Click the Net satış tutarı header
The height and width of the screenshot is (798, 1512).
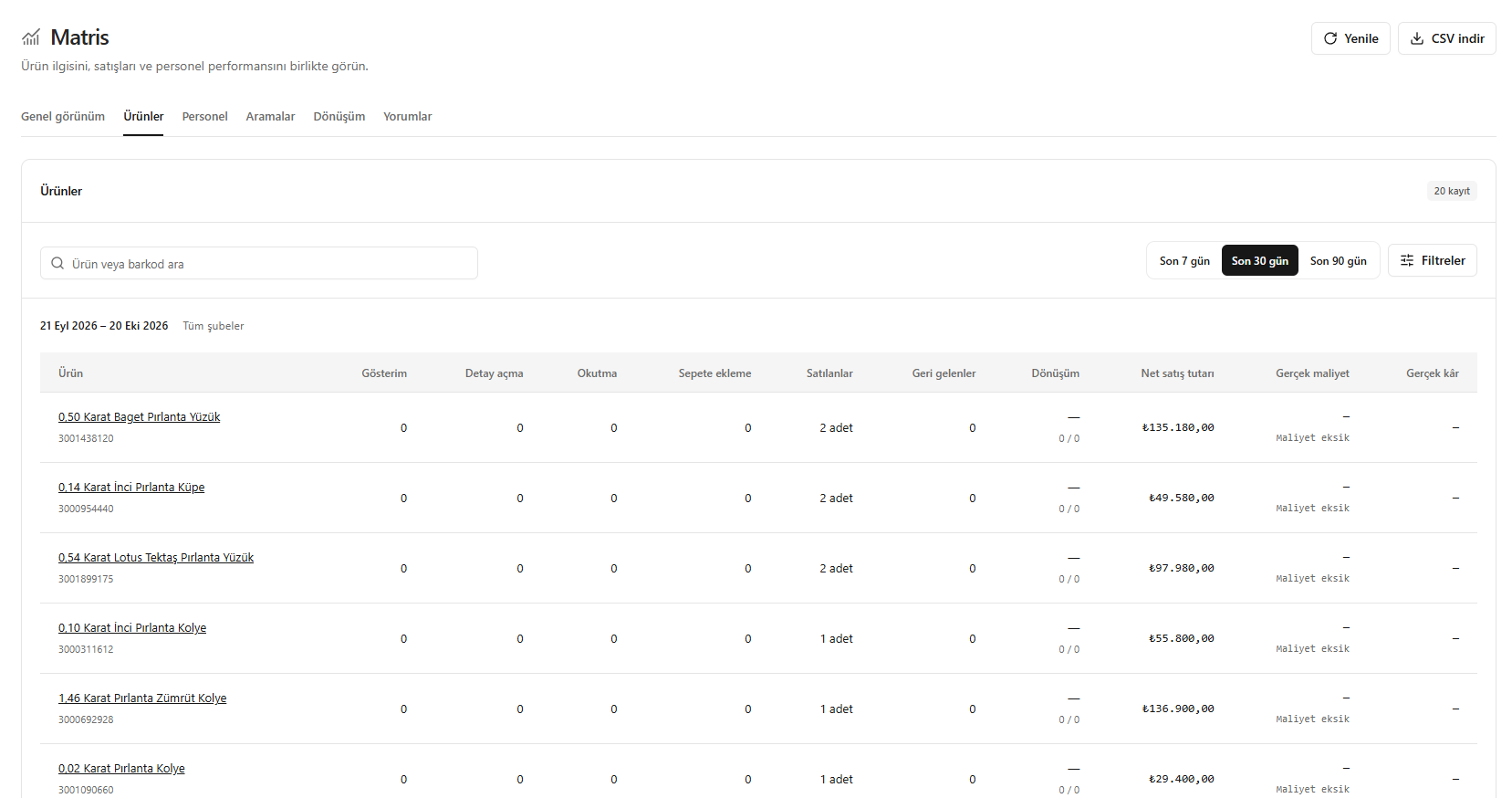(x=1177, y=373)
